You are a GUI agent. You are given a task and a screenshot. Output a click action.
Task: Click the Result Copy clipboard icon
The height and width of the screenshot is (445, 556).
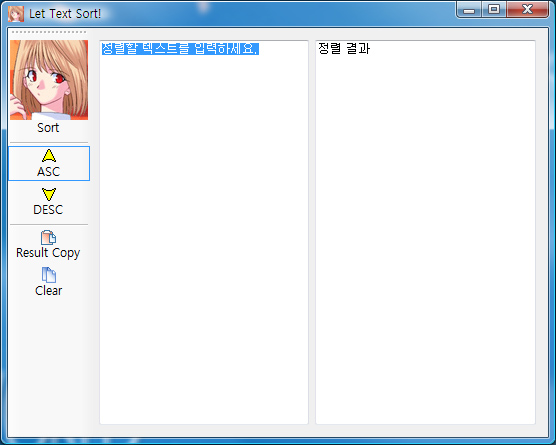click(x=48, y=238)
